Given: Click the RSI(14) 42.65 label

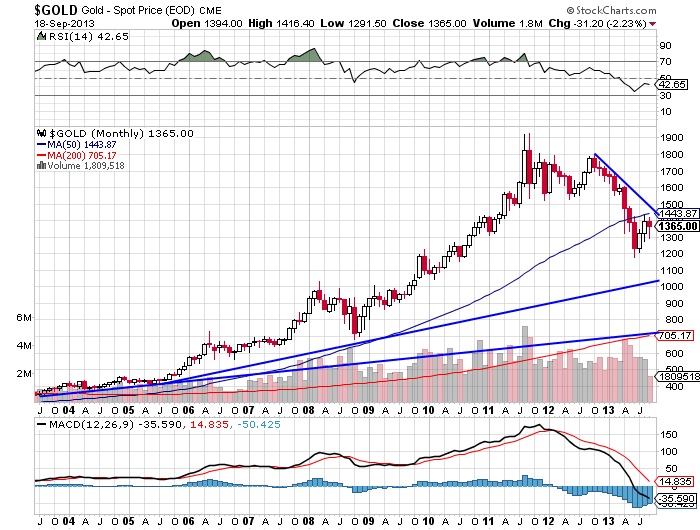Looking at the screenshot, I should click(x=89, y=37).
